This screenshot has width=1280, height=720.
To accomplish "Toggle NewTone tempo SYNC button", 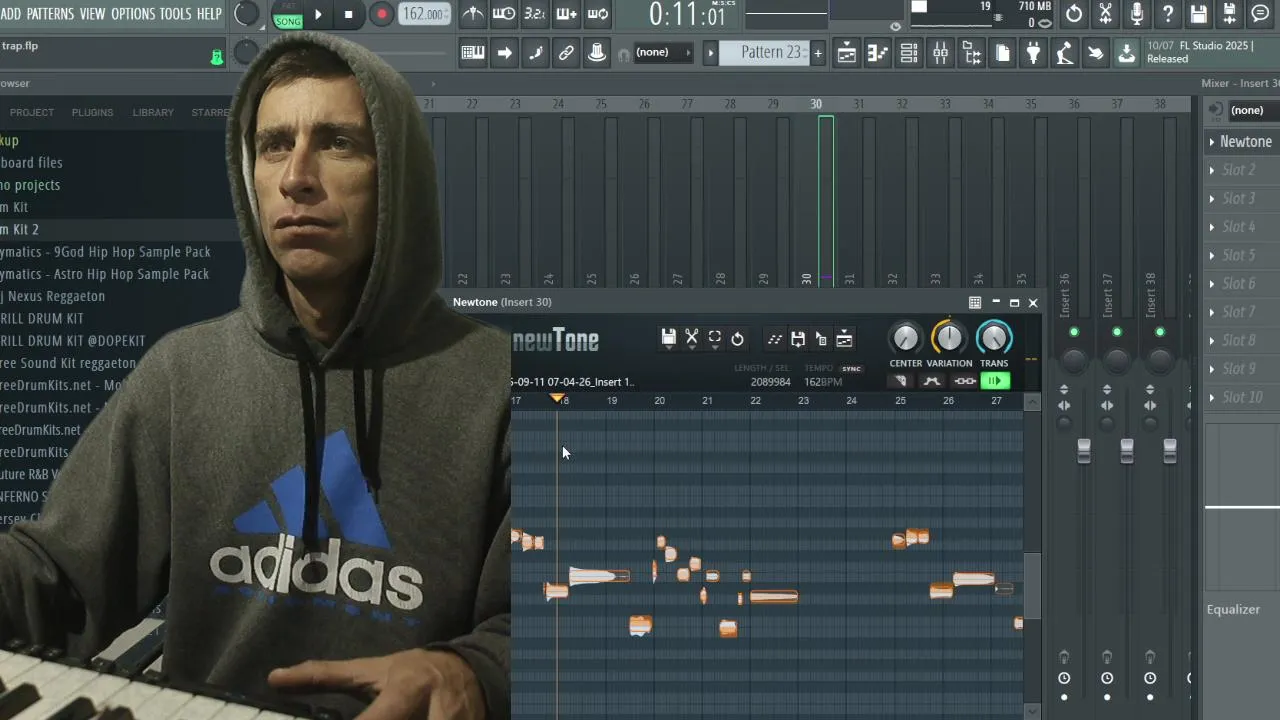I will point(851,369).
